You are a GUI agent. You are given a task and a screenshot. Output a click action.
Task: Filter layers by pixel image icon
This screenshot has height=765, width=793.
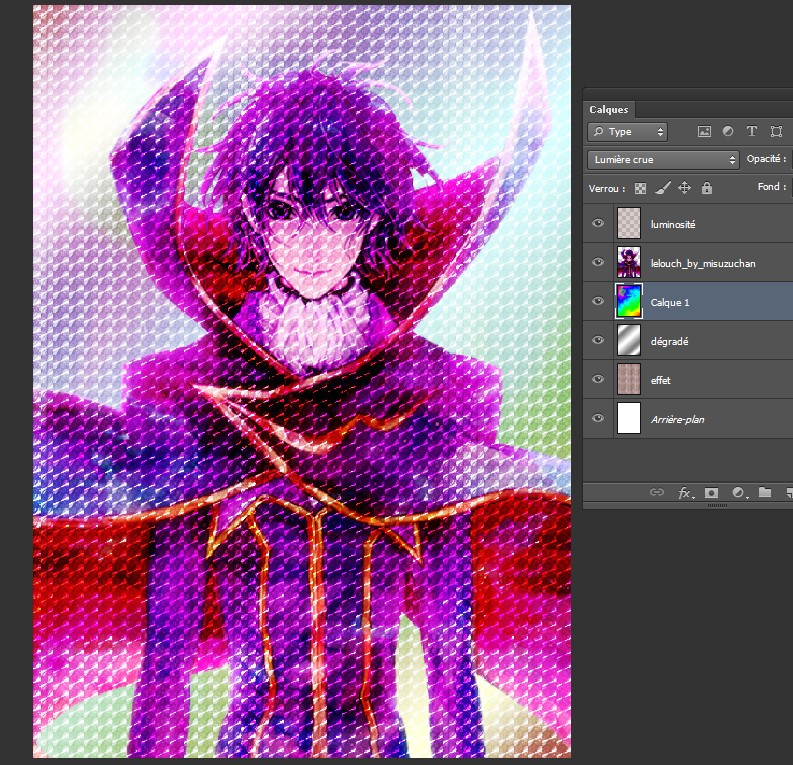[x=704, y=132]
